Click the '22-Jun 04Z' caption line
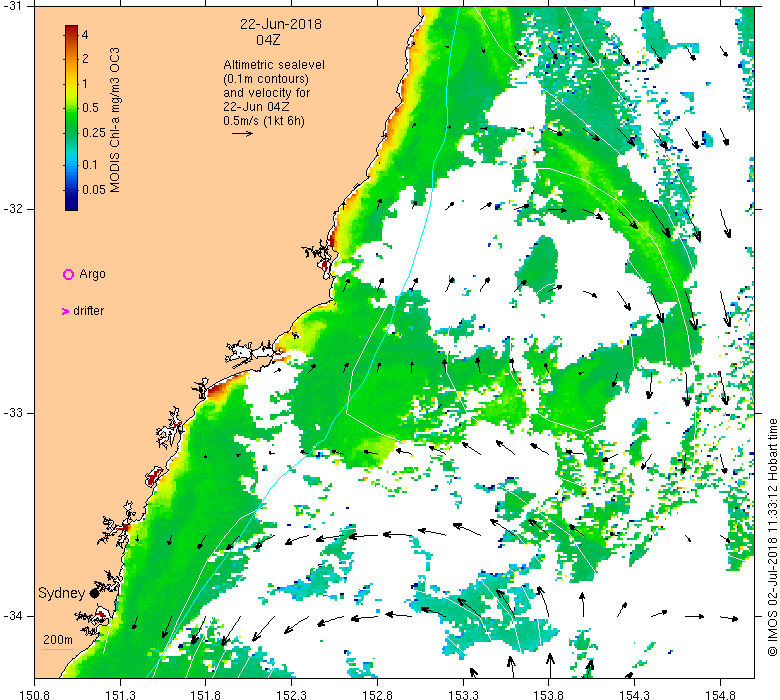780x700 pixels. point(256,106)
